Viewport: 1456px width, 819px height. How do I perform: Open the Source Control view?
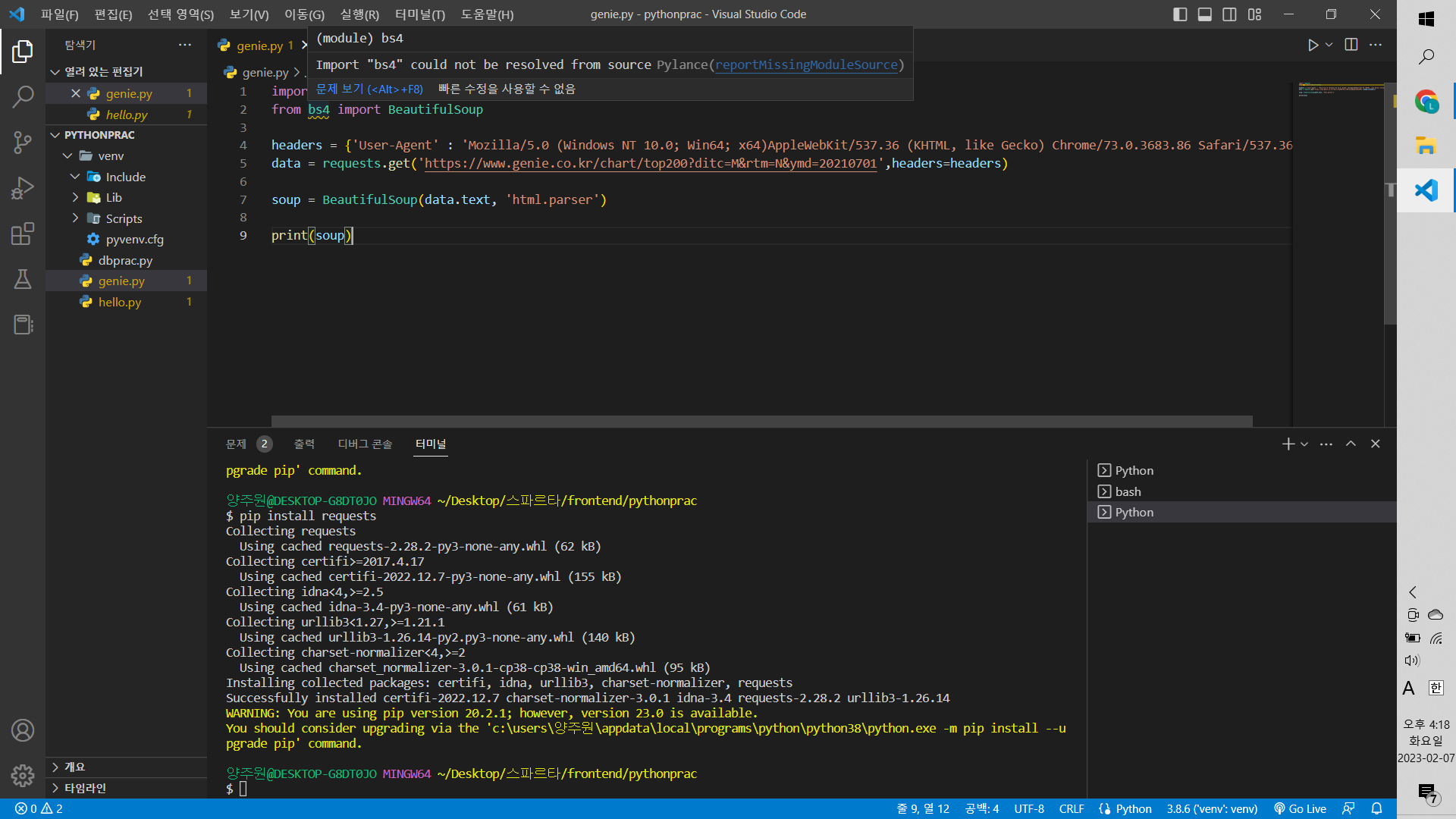[x=23, y=143]
